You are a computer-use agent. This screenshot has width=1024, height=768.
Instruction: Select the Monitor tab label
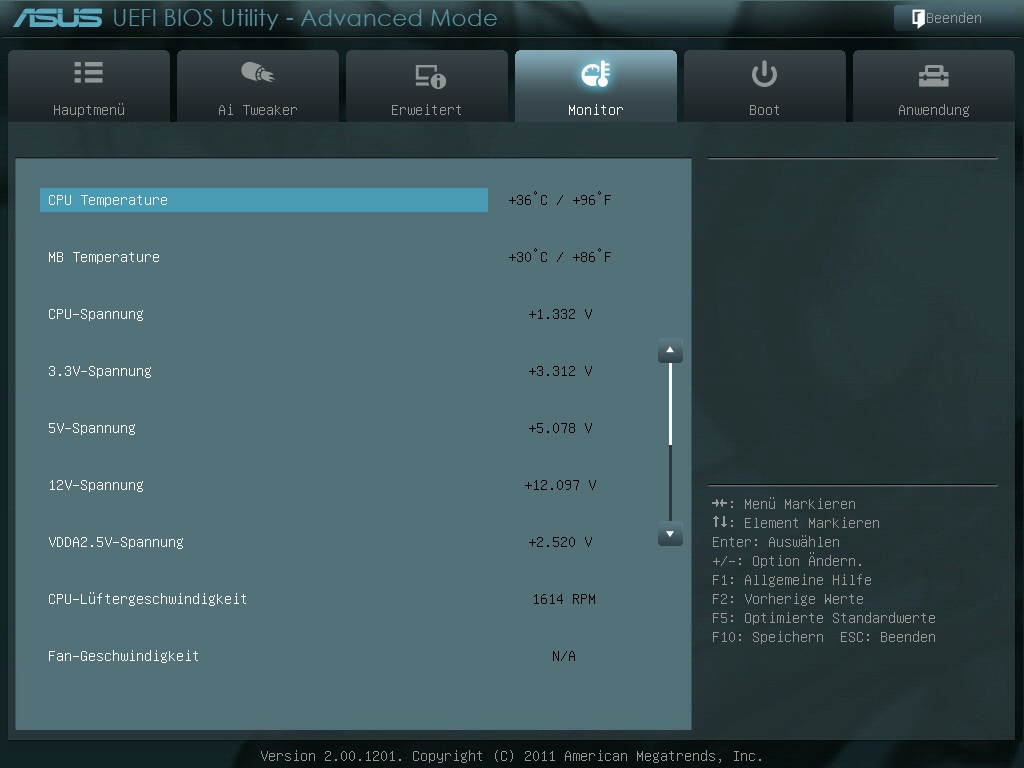(x=596, y=110)
